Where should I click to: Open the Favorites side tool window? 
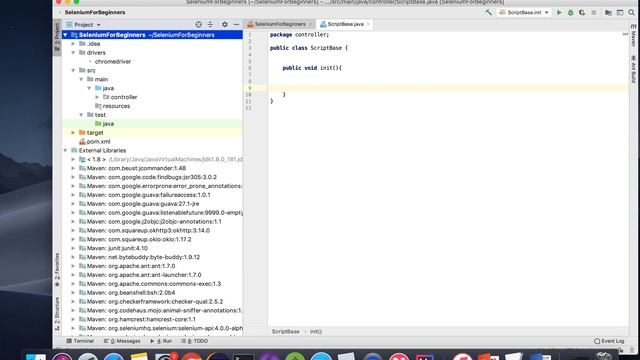tap(57, 269)
